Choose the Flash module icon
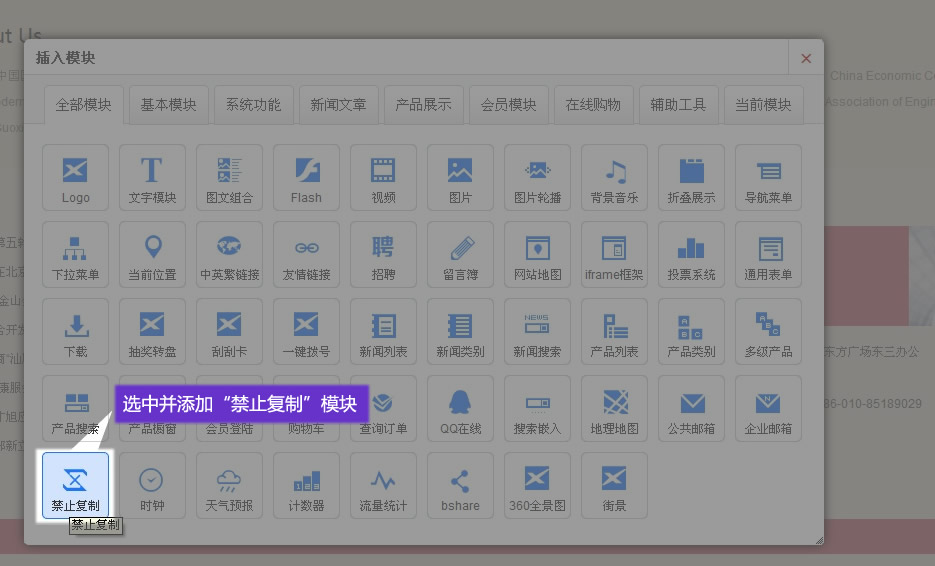935x566 pixels. coord(306,177)
